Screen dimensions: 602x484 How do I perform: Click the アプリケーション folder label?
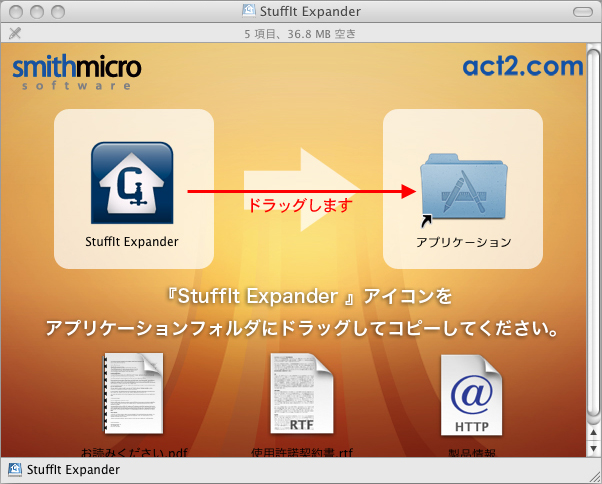(x=464, y=242)
